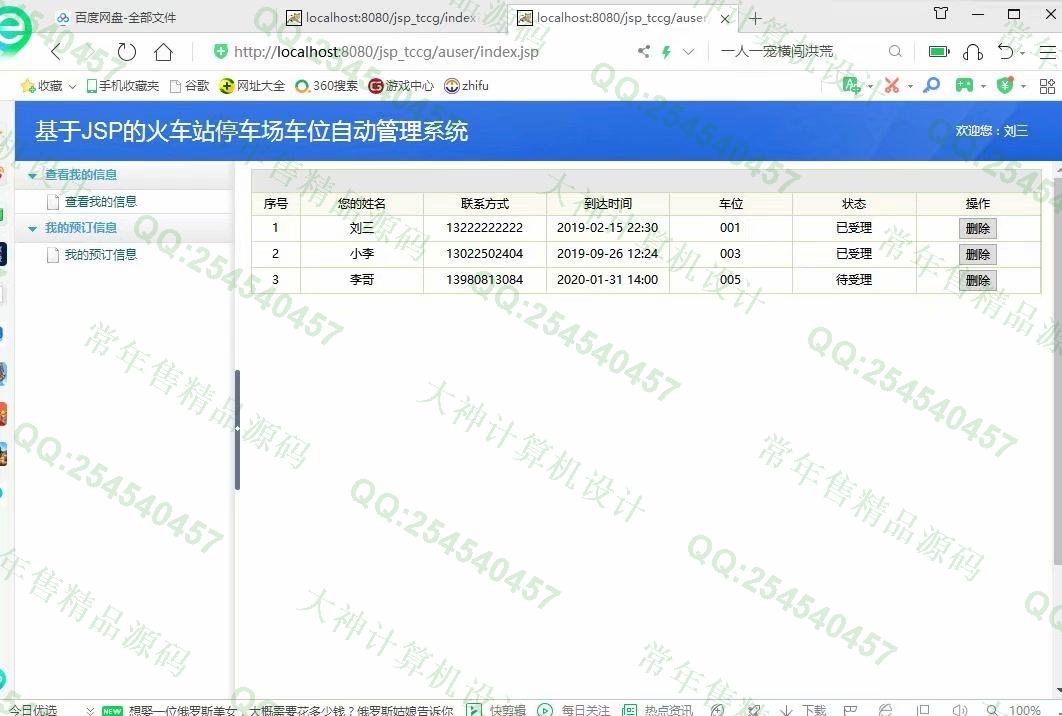Open the 游戏中心 bookmark
Screen dimensions: 1062x716
coord(401,85)
